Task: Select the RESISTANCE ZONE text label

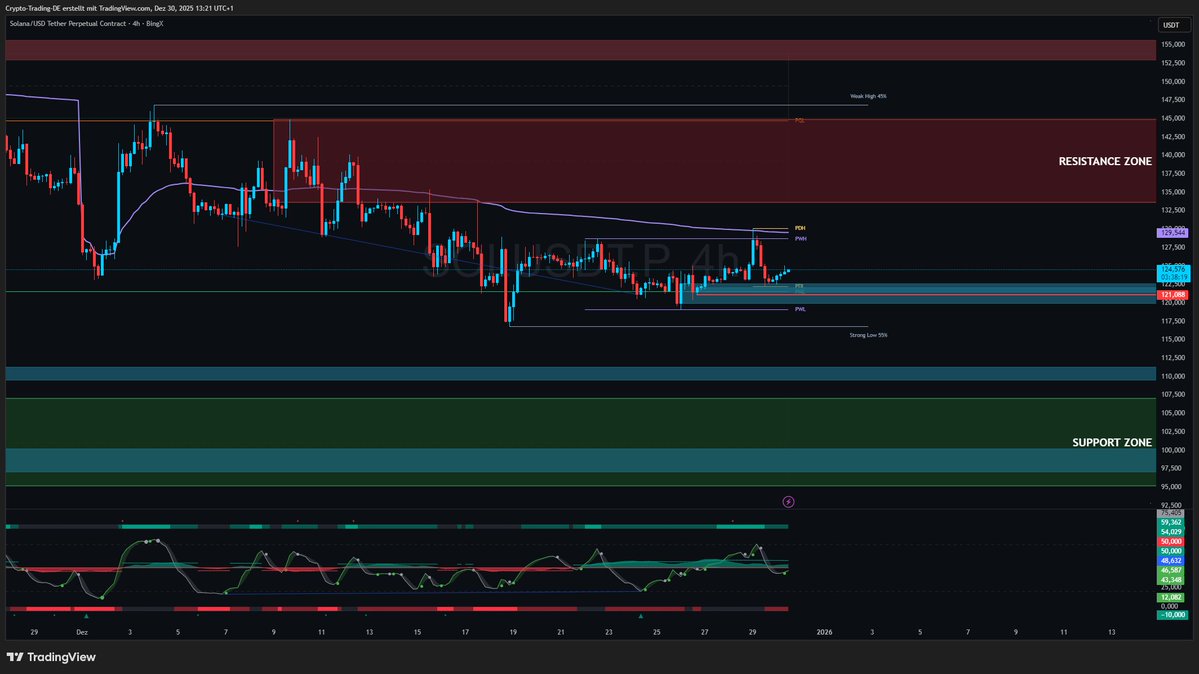Action: coord(1104,161)
